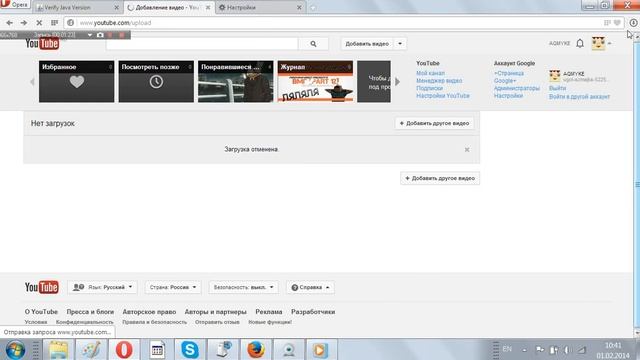This screenshot has height=360, width=640.
Task: Stop page loading with the X button
Action: click(x=39, y=23)
